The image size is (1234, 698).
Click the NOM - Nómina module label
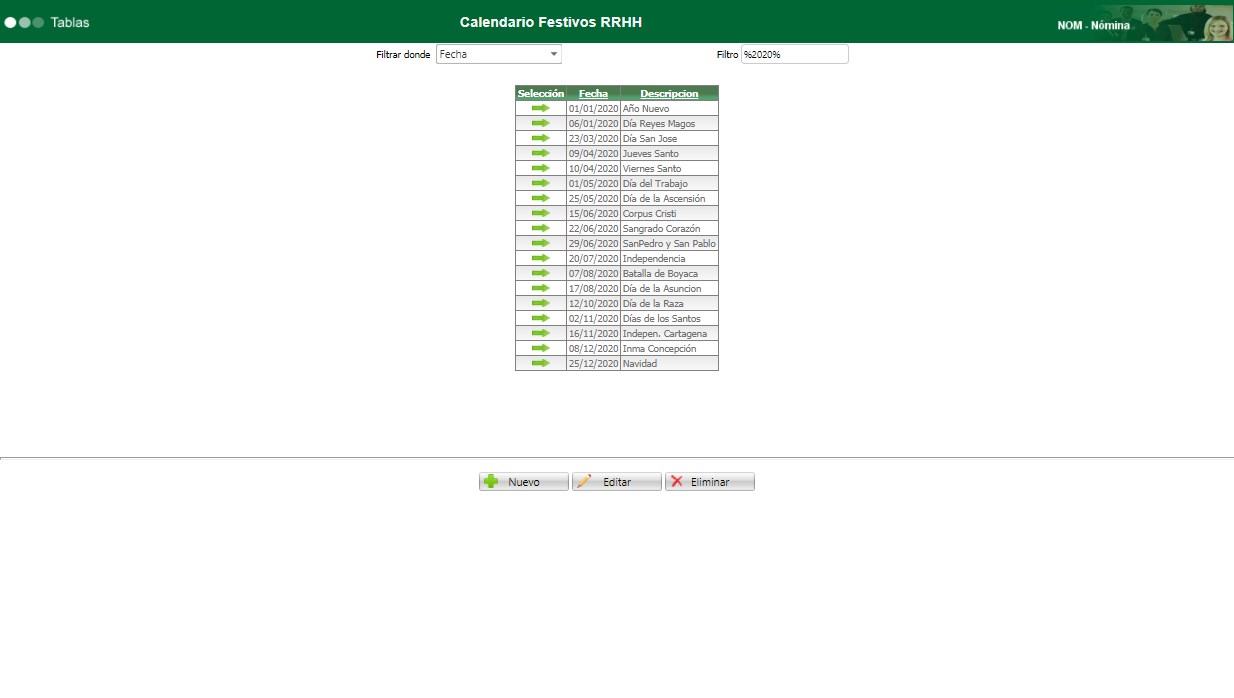pyautogui.click(x=1094, y=26)
